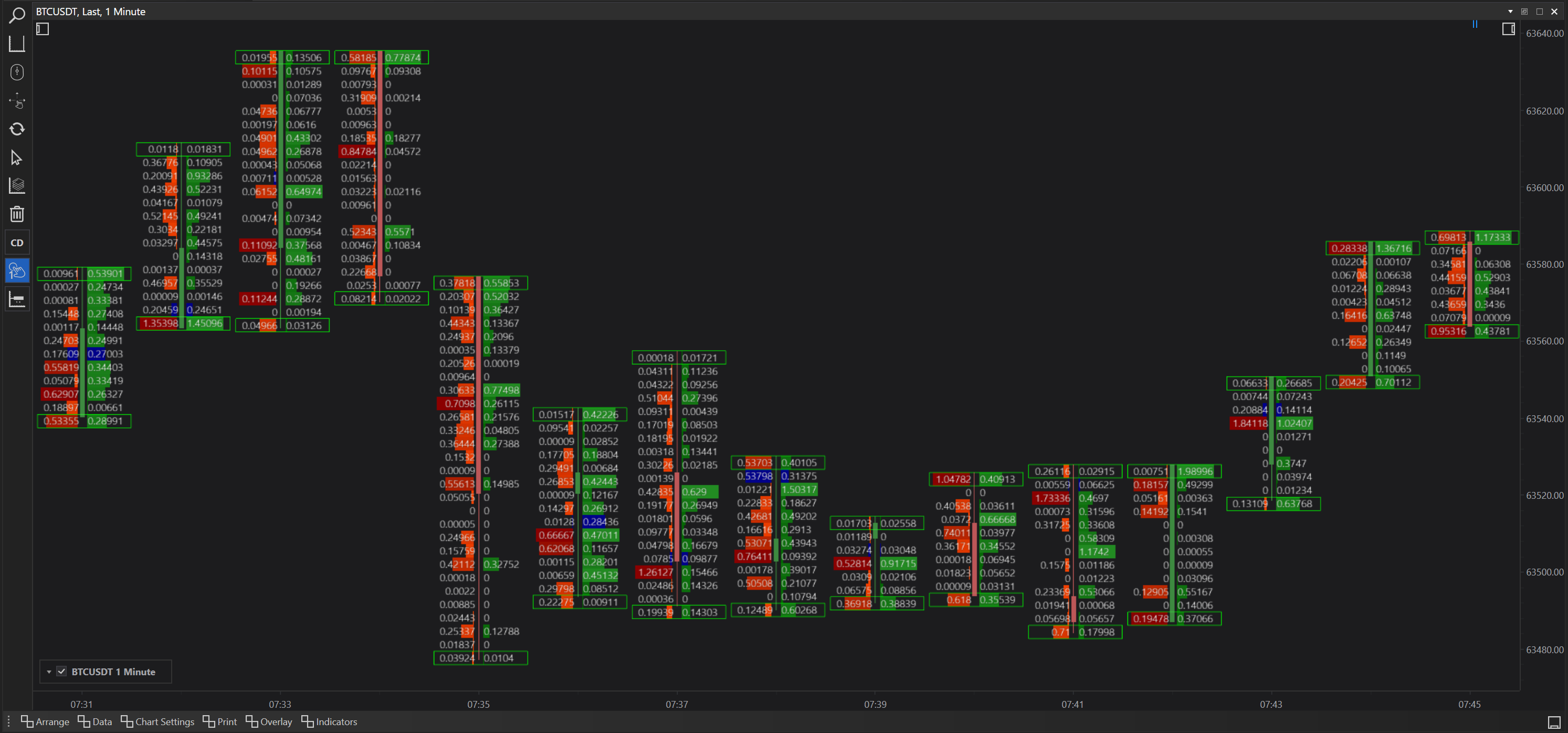This screenshot has height=733, width=1568.
Task: Click the magnifier search icon
Action: pos(16,15)
